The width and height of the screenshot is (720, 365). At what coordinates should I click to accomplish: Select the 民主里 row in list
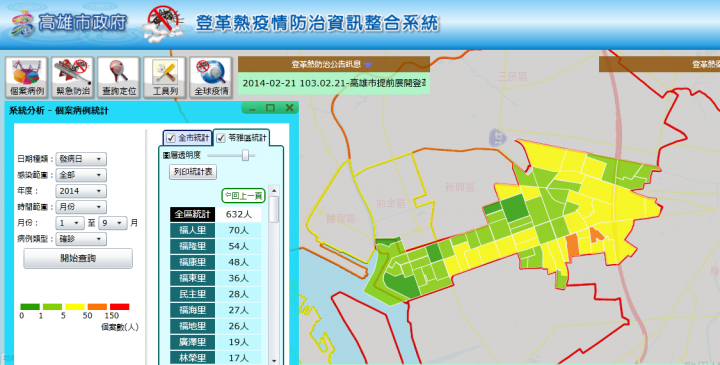point(215,294)
